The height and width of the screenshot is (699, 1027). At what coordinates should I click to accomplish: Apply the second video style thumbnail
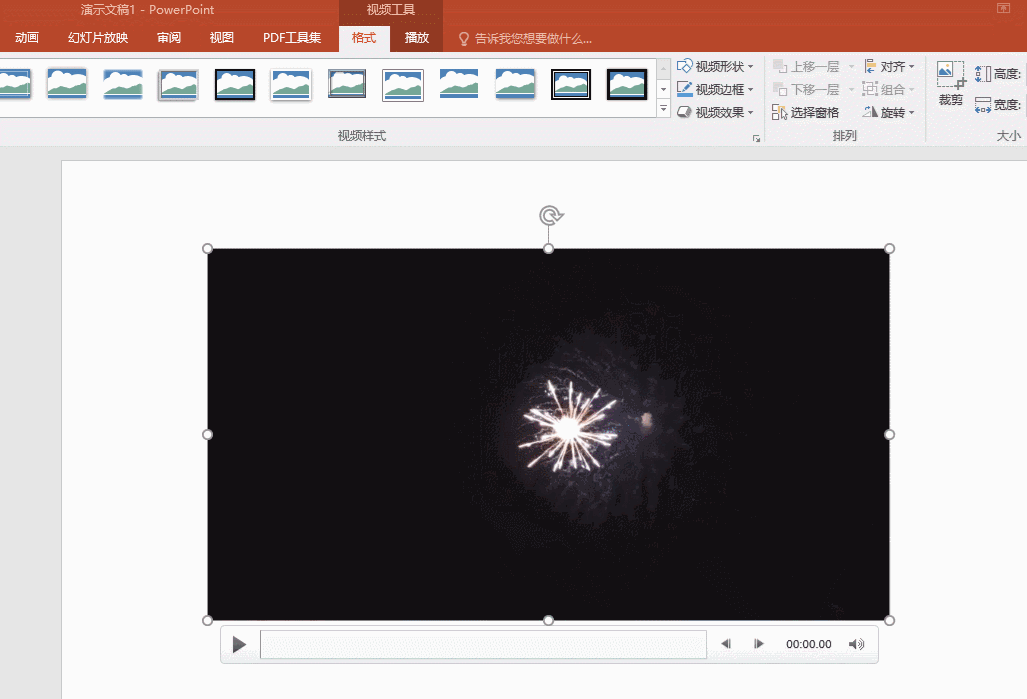coord(67,84)
